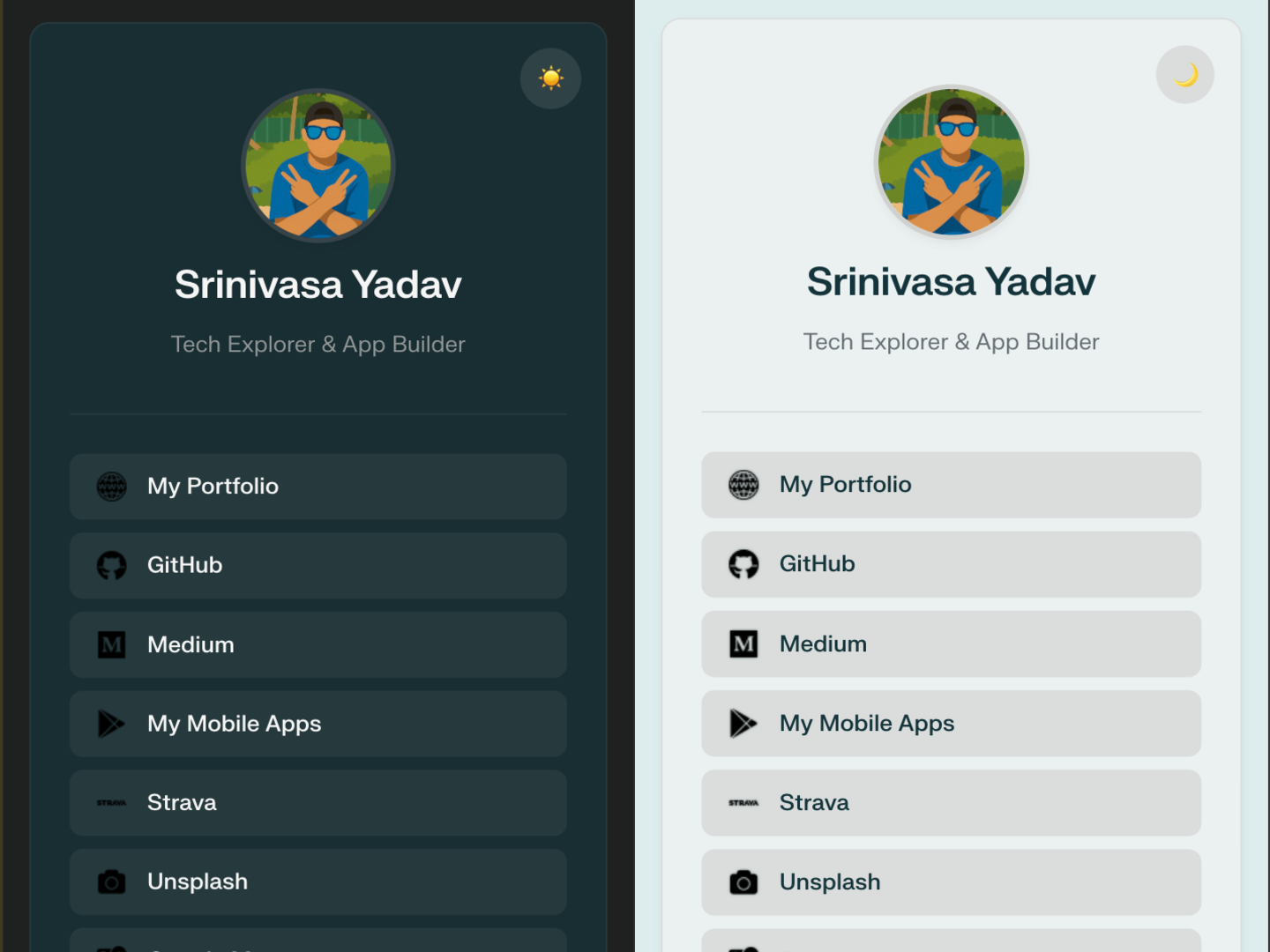
Task: Click the GitHub icon in light card
Action: click(743, 564)
